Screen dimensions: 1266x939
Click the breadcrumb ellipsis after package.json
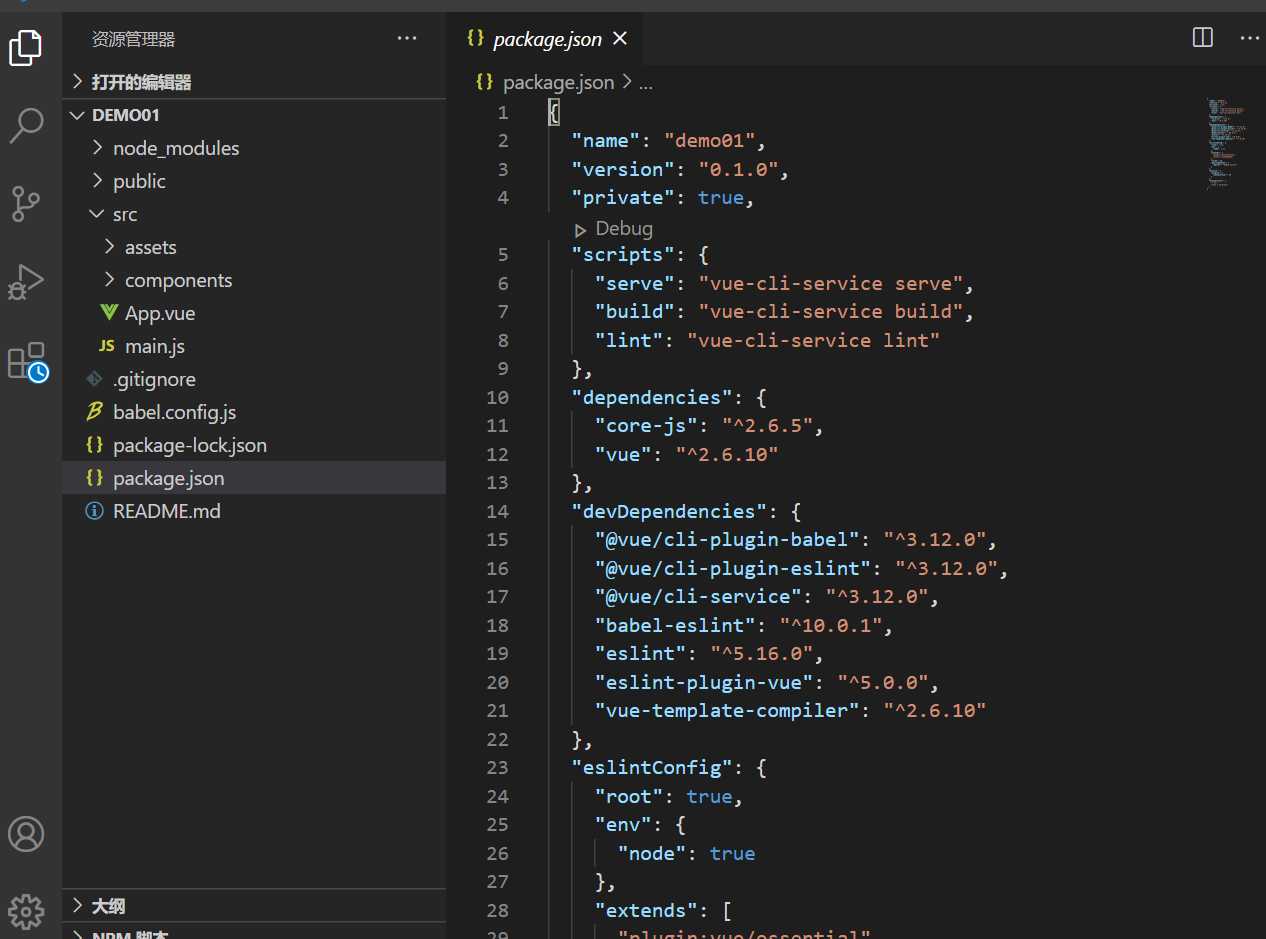(x=646, y=83)
